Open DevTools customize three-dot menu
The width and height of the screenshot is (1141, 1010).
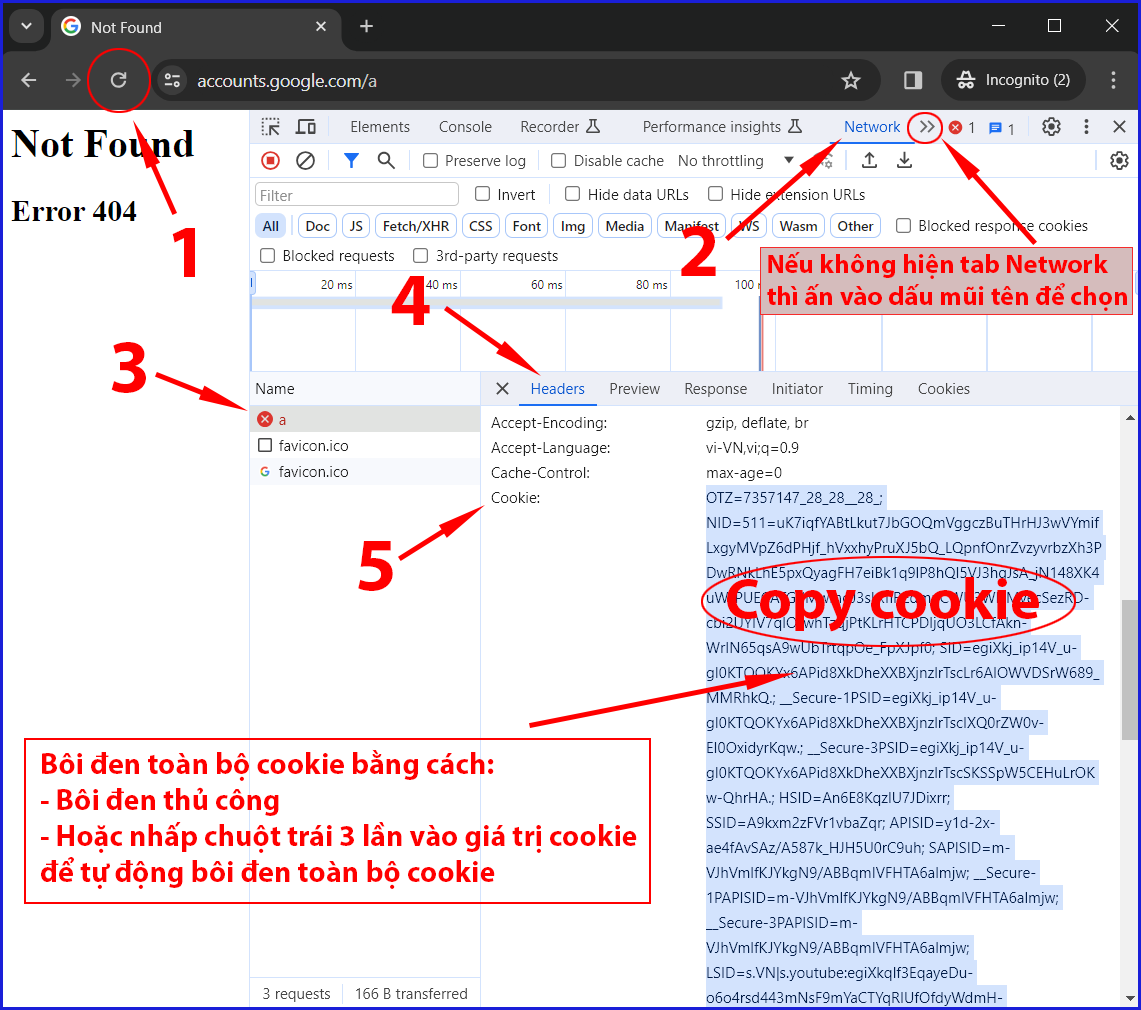tap(1086, 127)
